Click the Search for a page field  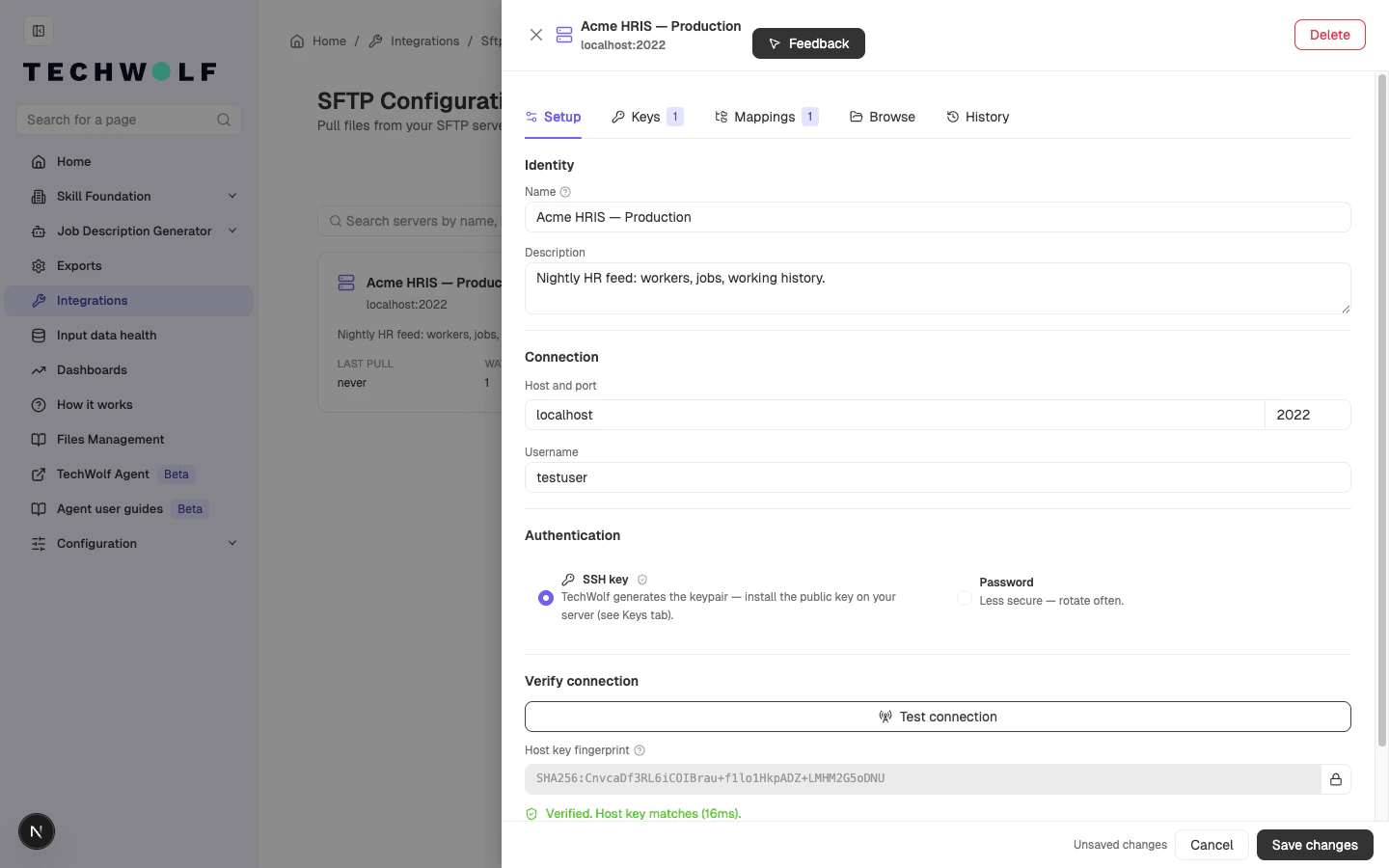click(128, 120)
